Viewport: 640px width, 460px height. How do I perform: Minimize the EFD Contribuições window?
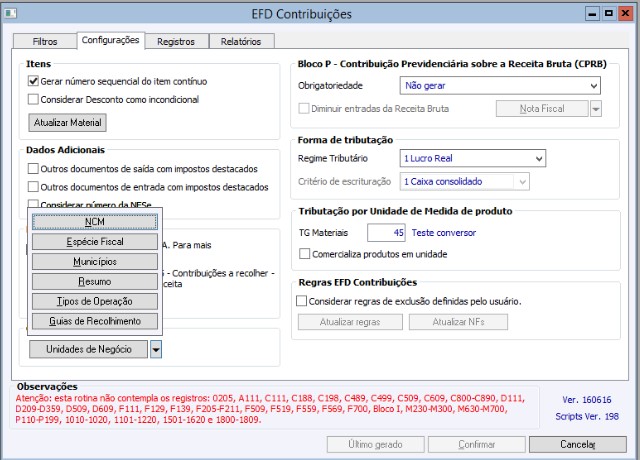click(592, 14)
